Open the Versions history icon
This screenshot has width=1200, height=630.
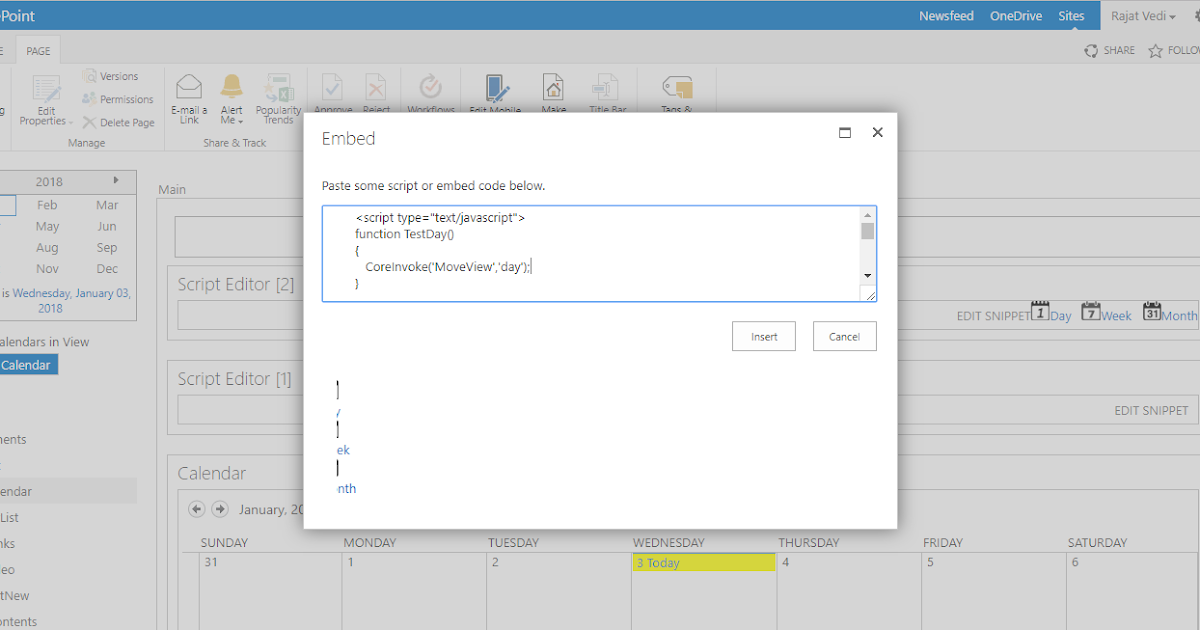[112, 75]
